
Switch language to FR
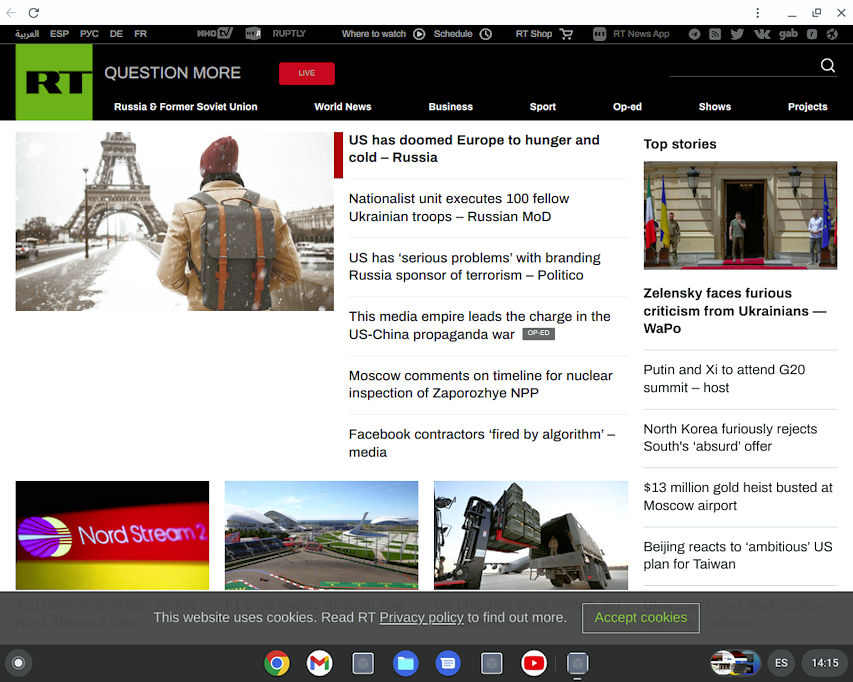(140, 34)
